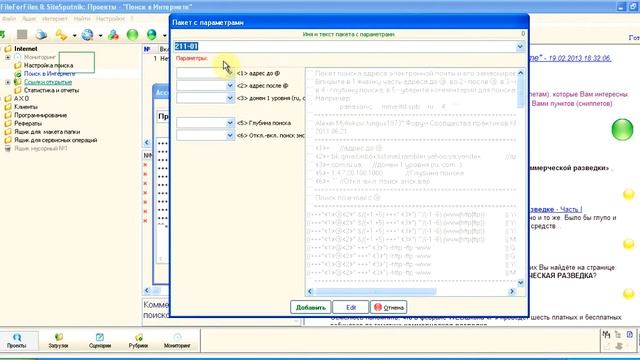Click the № column header in background table
The height and width of the screenshot is (360, 640).
click(x=147, y=49)
